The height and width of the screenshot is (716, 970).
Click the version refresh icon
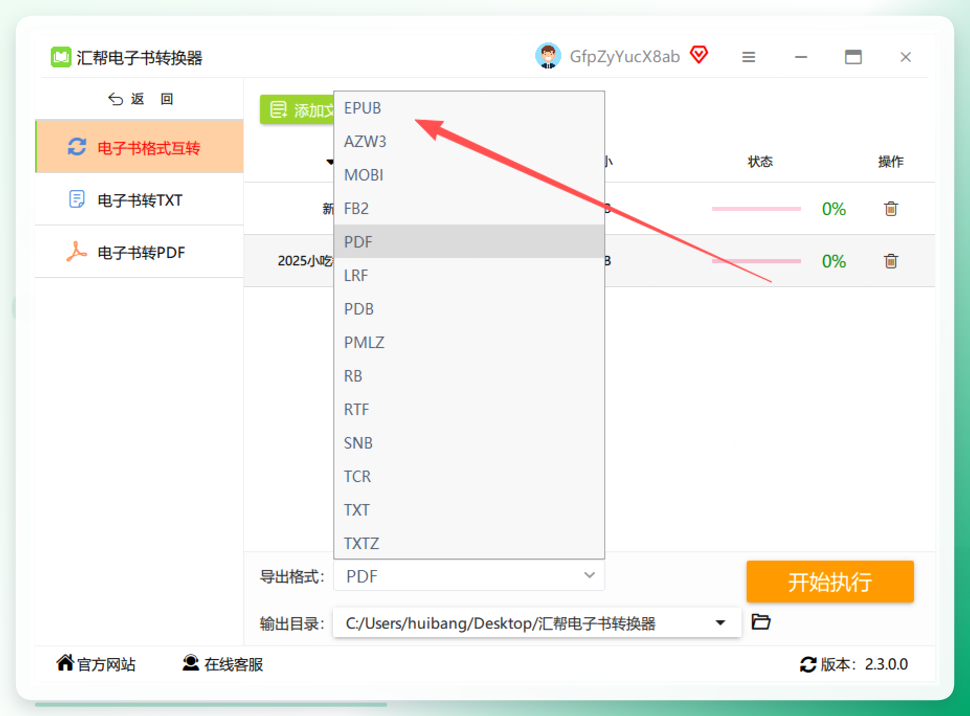pos(808,664)
